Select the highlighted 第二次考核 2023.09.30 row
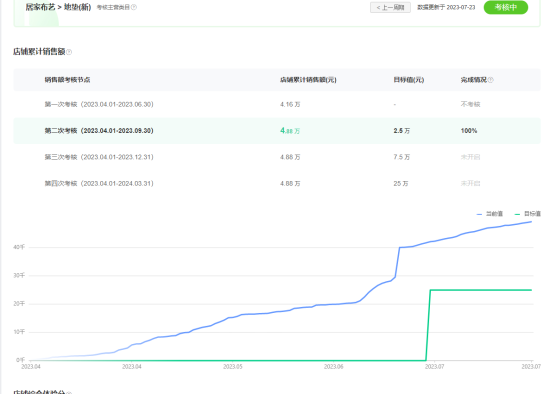 [x=277, y=131]
